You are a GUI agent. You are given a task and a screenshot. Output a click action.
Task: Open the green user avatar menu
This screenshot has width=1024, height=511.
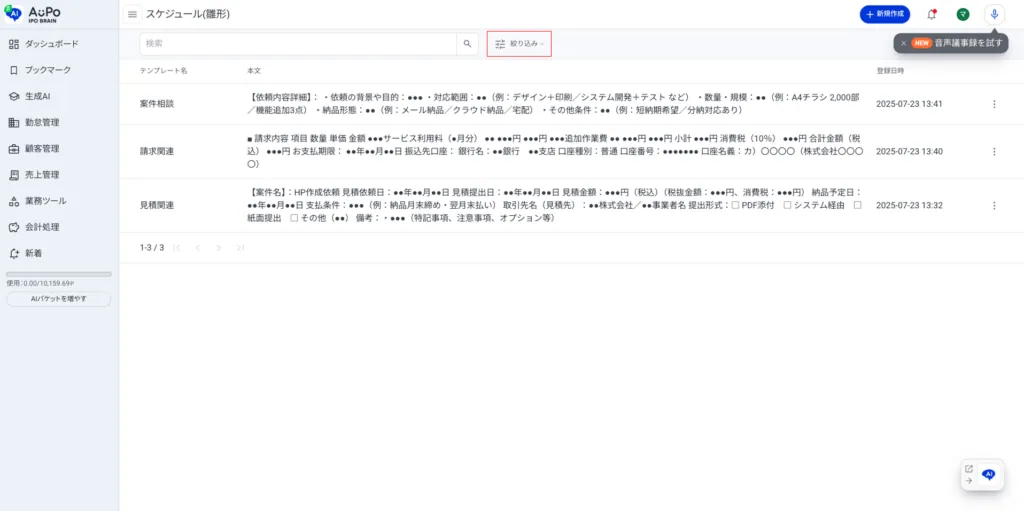click(x=963, y=14)
